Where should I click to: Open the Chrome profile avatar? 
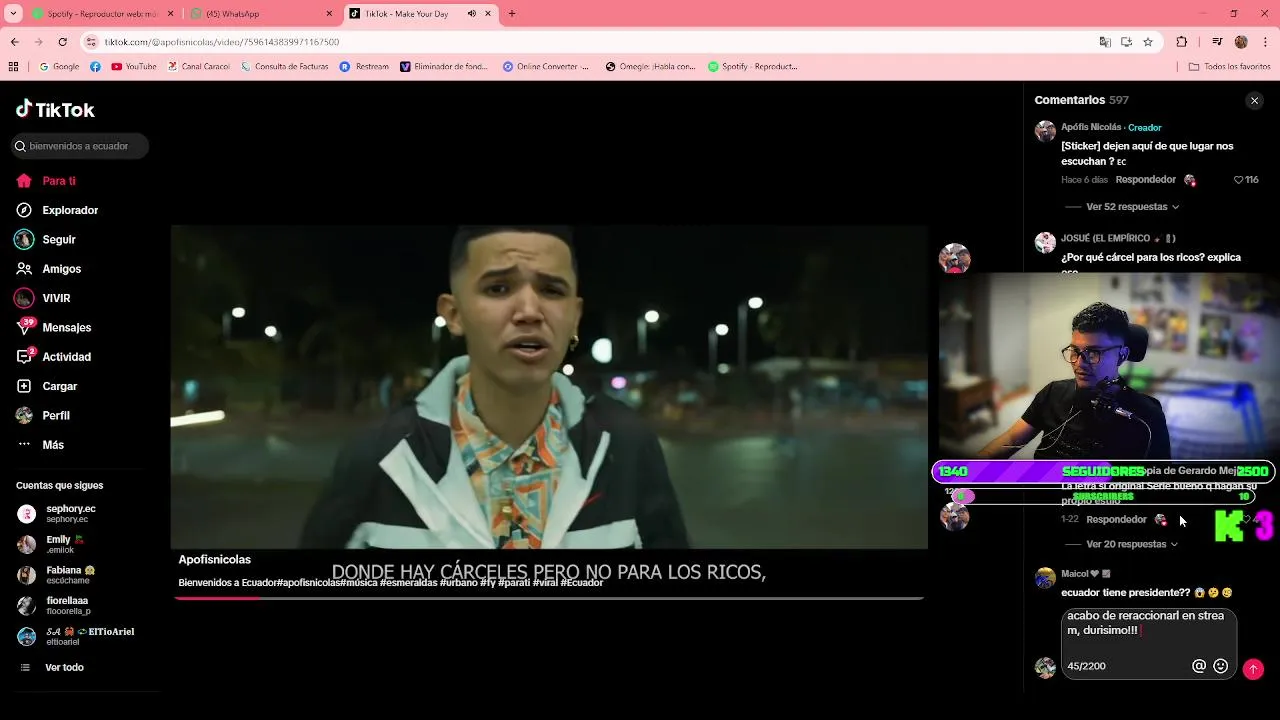pyautogui.click(x=1241, y=42)
